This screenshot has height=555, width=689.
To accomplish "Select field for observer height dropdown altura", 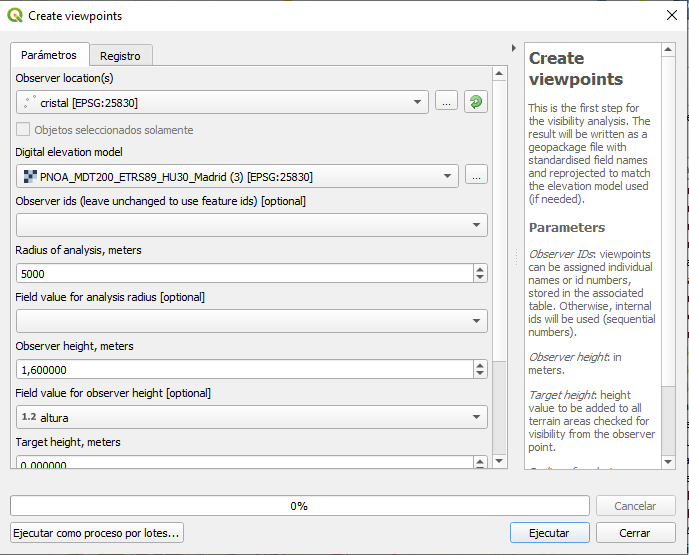I will [251, 417].
